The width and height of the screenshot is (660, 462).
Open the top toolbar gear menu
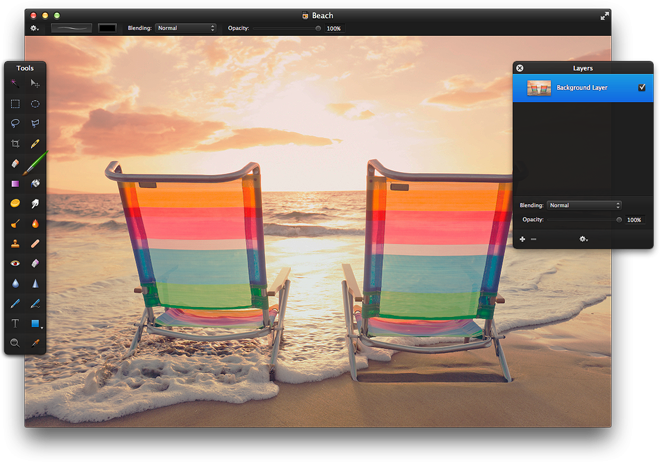coord(34,28)
